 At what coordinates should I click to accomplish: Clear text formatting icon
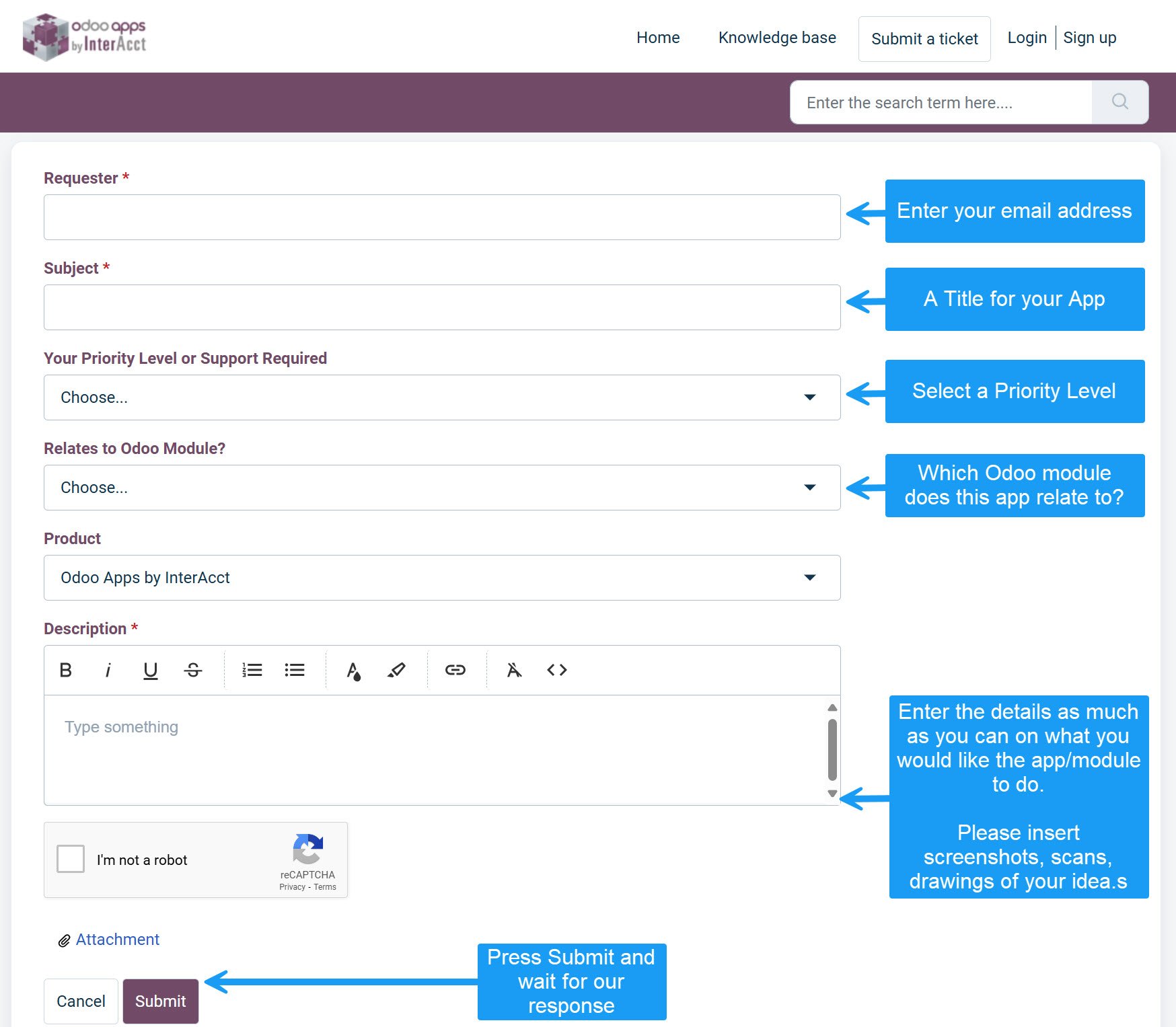515,670
